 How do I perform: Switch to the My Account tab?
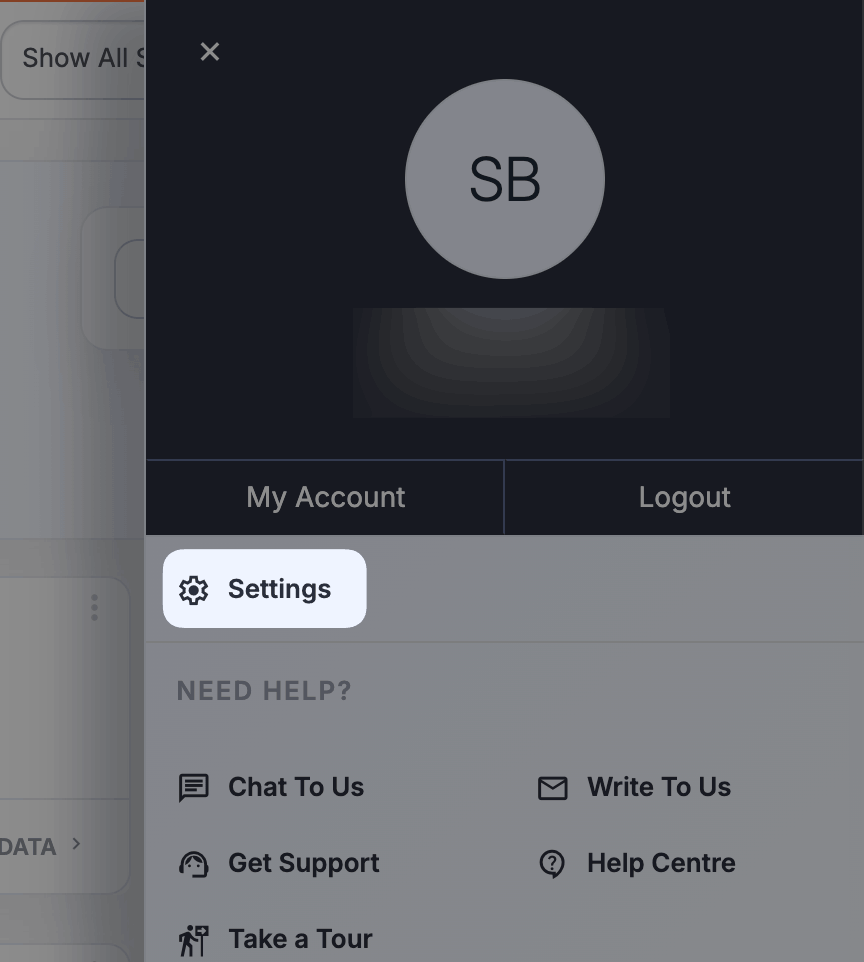[x=325, y=496]
